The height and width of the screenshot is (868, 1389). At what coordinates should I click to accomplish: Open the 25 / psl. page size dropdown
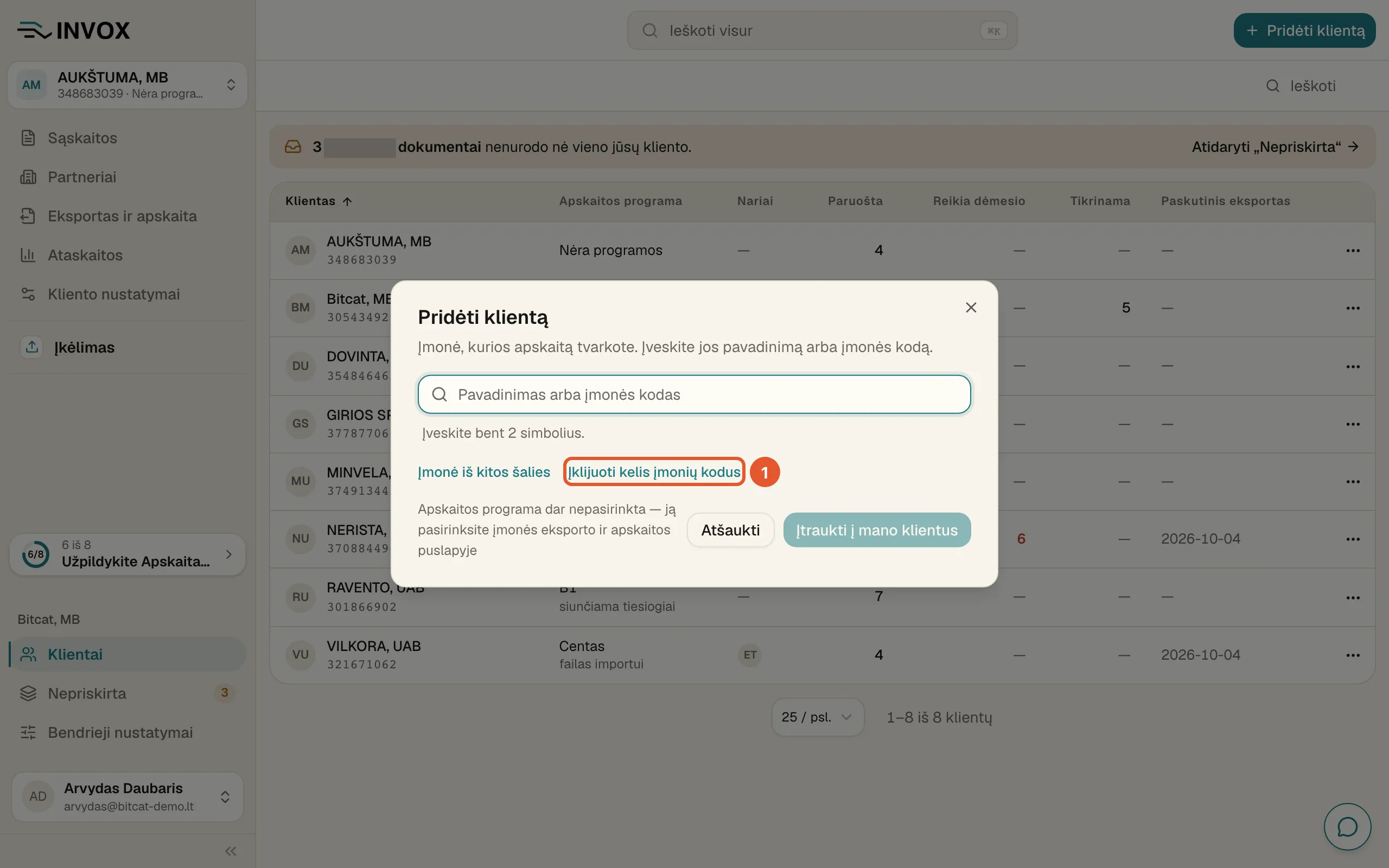(x=817, y=717)
